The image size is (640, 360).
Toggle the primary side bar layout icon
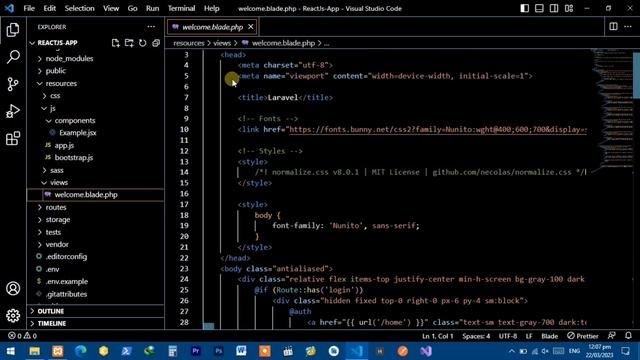[524, 8]
